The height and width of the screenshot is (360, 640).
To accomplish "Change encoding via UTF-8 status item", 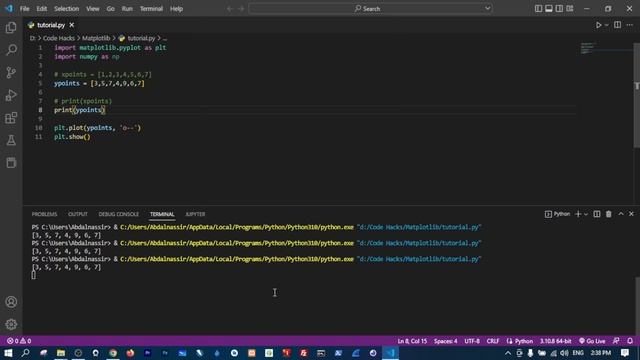I will tap(472, 341).
